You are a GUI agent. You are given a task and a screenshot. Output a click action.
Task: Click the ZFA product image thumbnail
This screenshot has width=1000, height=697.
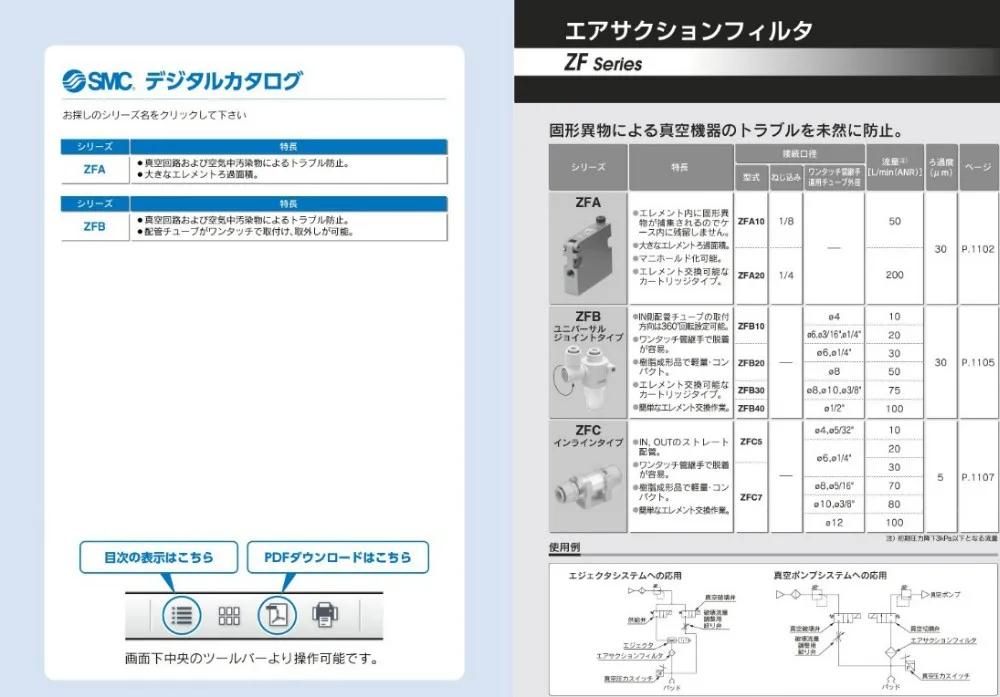[588, 257]
